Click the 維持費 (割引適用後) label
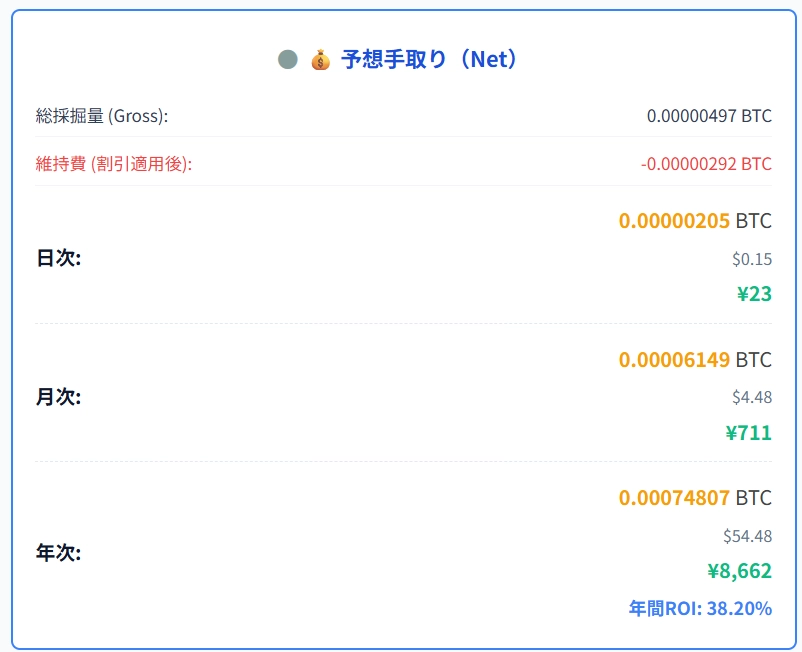The image size is (802, 652). pyautogui.click(x=114, y=164)
